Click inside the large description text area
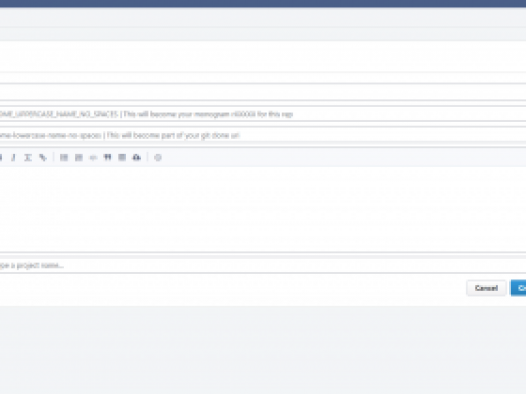 263,209
